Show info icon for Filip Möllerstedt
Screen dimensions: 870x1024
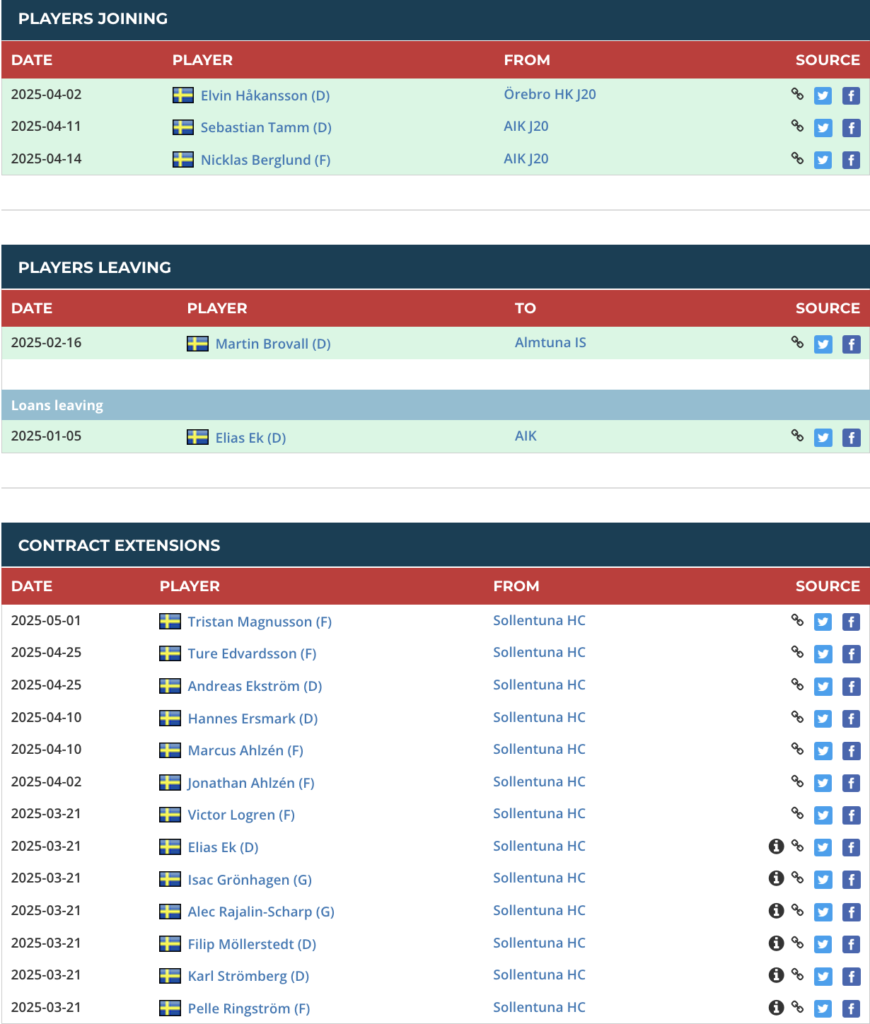coord(776,943)
